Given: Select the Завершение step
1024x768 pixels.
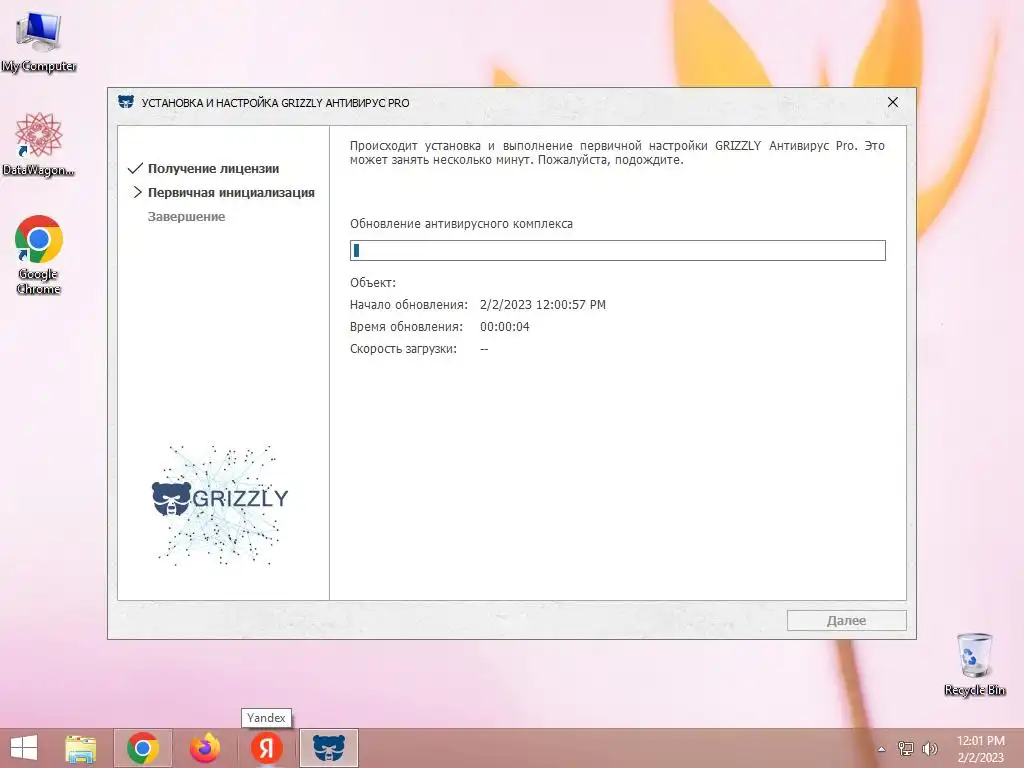Looking at the screenshot, I should pyautogui.click(x=186, y=217).
